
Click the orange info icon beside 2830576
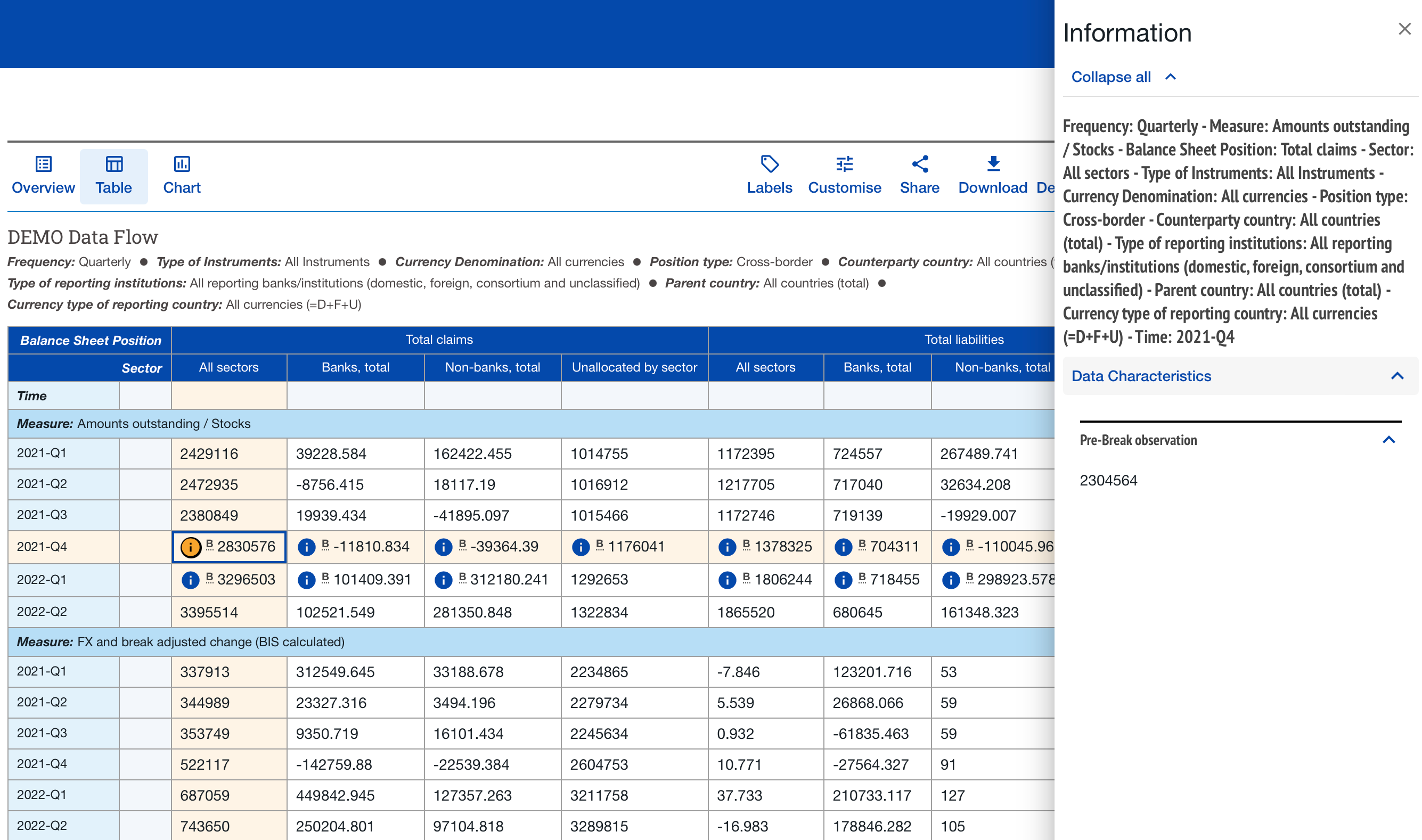click(190, 547)
